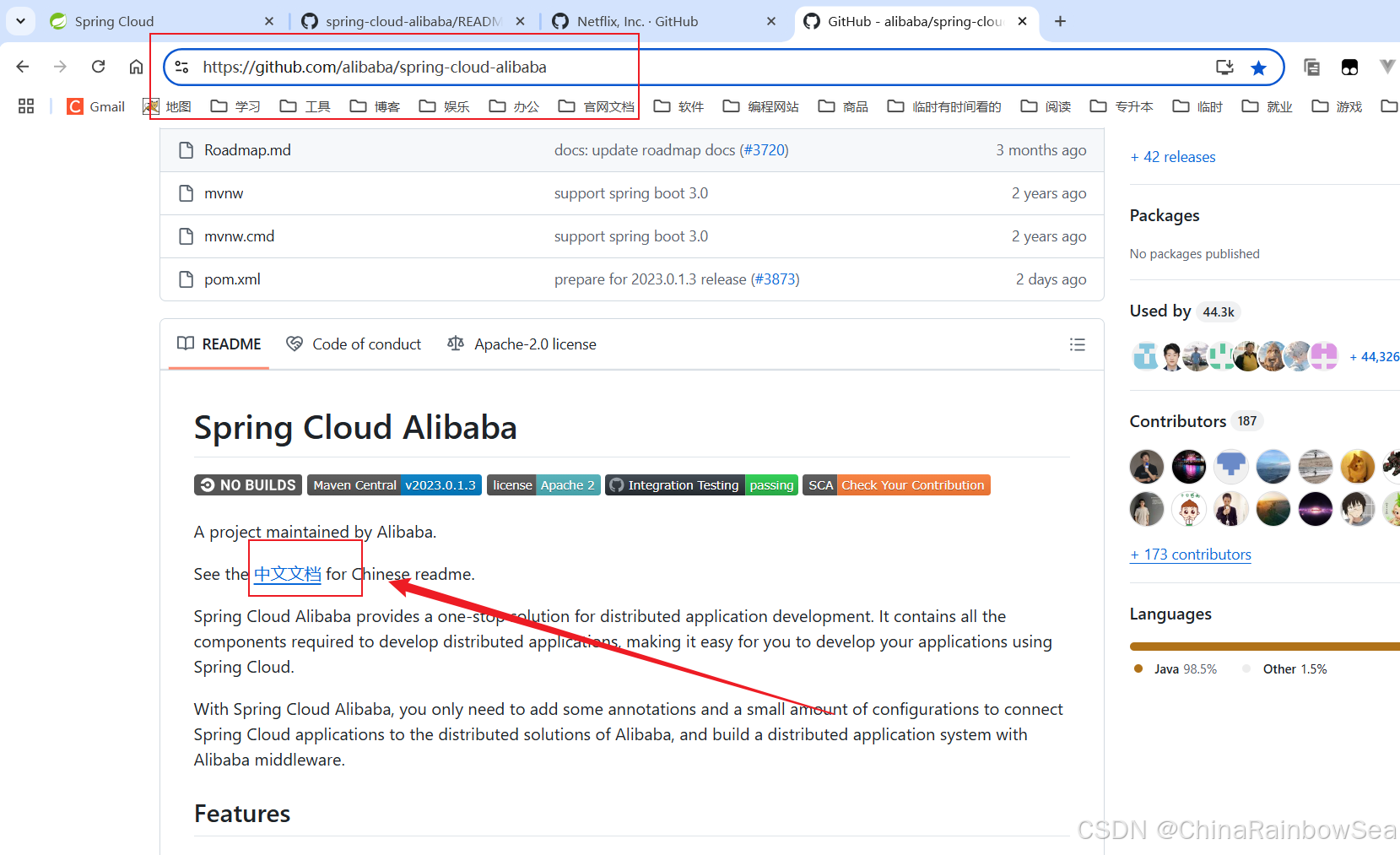Reload the current page
The image size is (1400, 855).
coord(98,67)
